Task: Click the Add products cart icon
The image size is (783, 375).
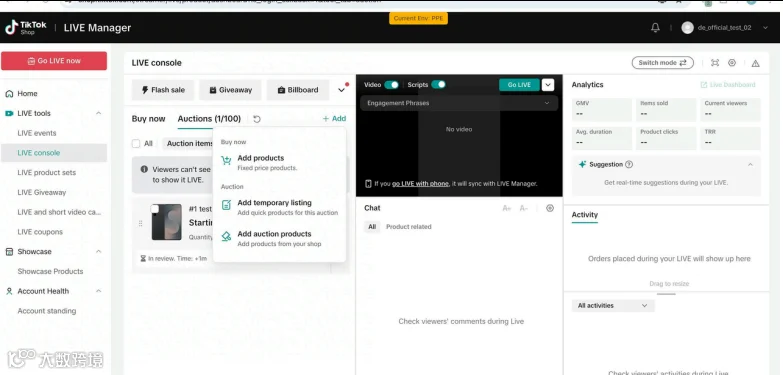Action: tap(226, 161)
